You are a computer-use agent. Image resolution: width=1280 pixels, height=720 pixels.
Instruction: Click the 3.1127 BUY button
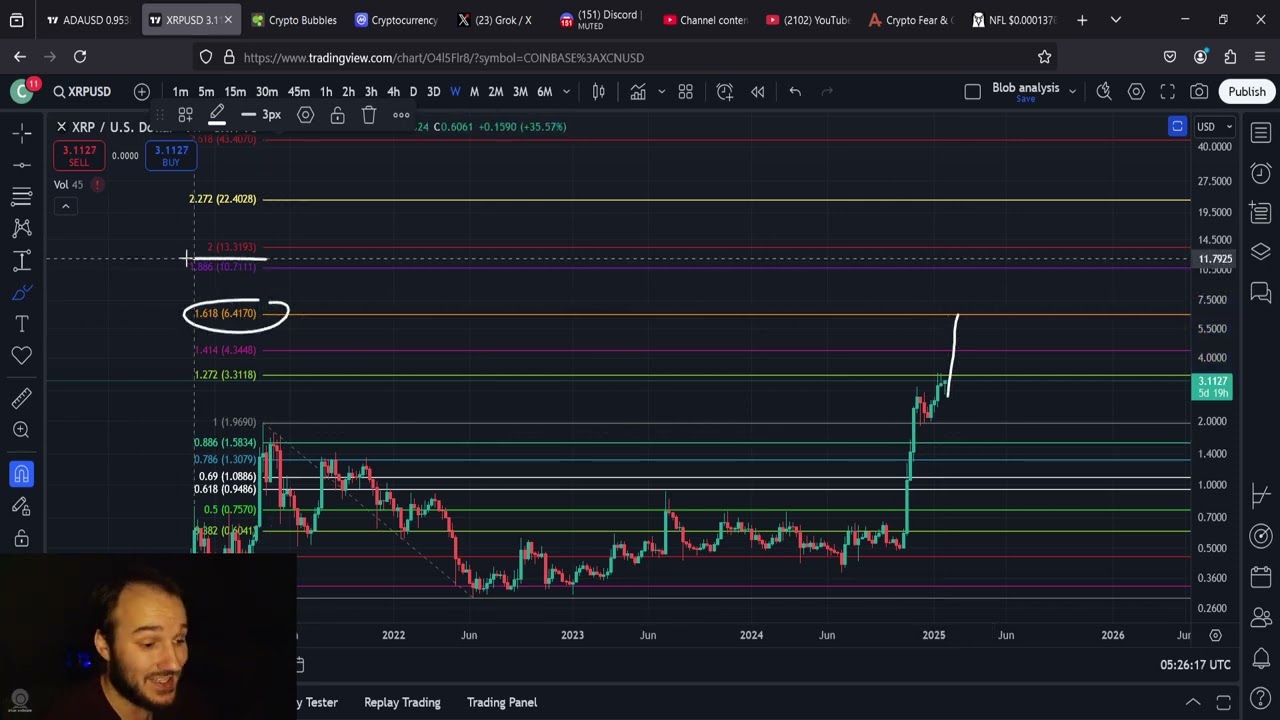tap(171, 156)
